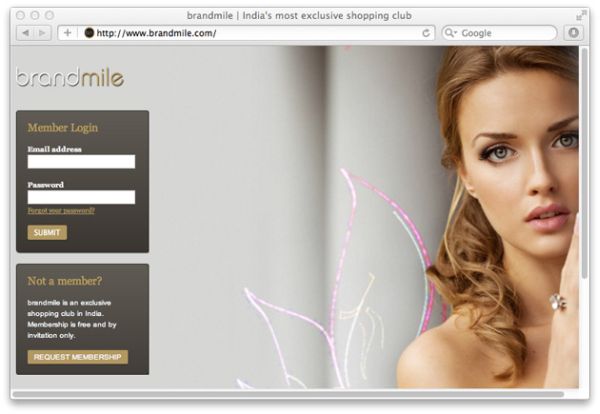Screen dimensions: 600x414
Task: Click the window close button
Action: 20,15
